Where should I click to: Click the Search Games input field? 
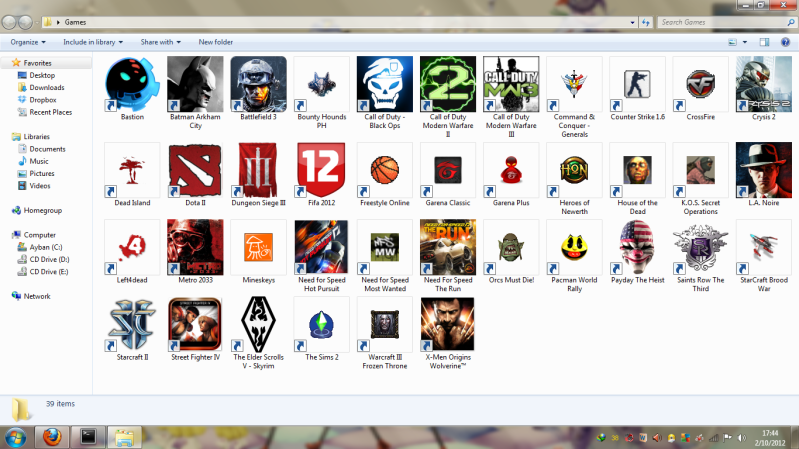724,22
